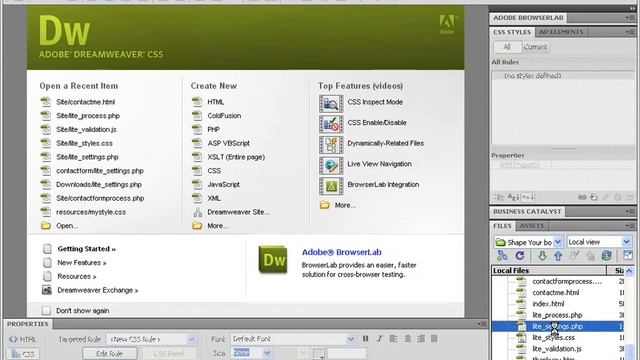640x360 pixels.
Task: Click BrowserLab Integration video icon
Action: 331,186
